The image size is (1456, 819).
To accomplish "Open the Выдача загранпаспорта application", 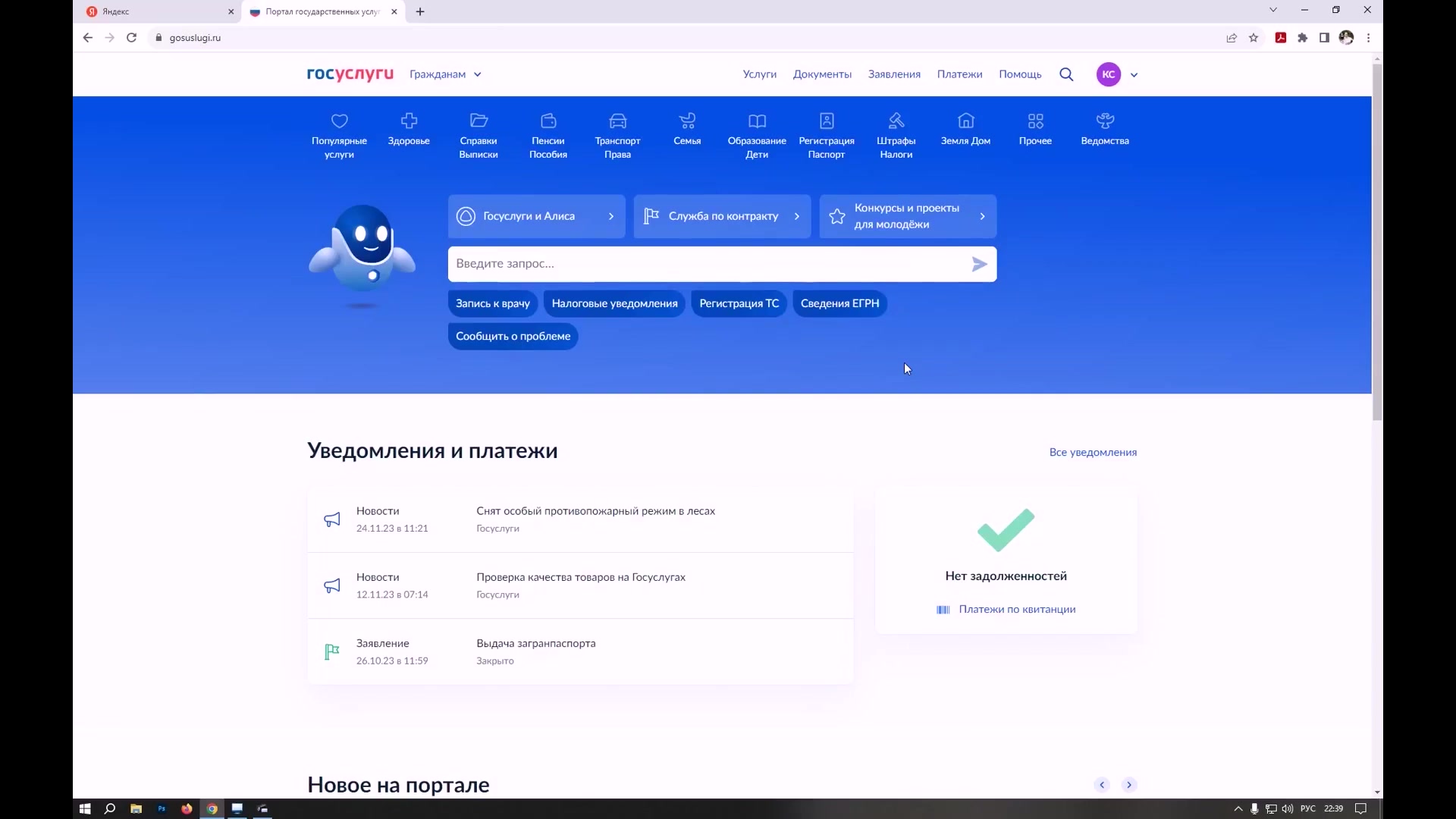I will click(580, 651).
